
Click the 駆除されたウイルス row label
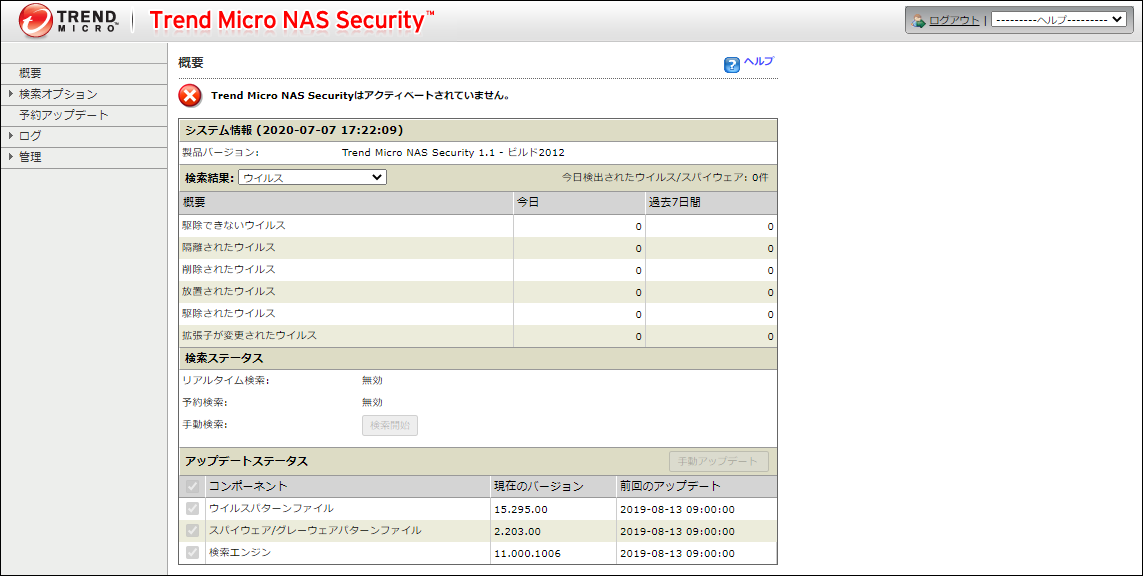coord(229,313)
